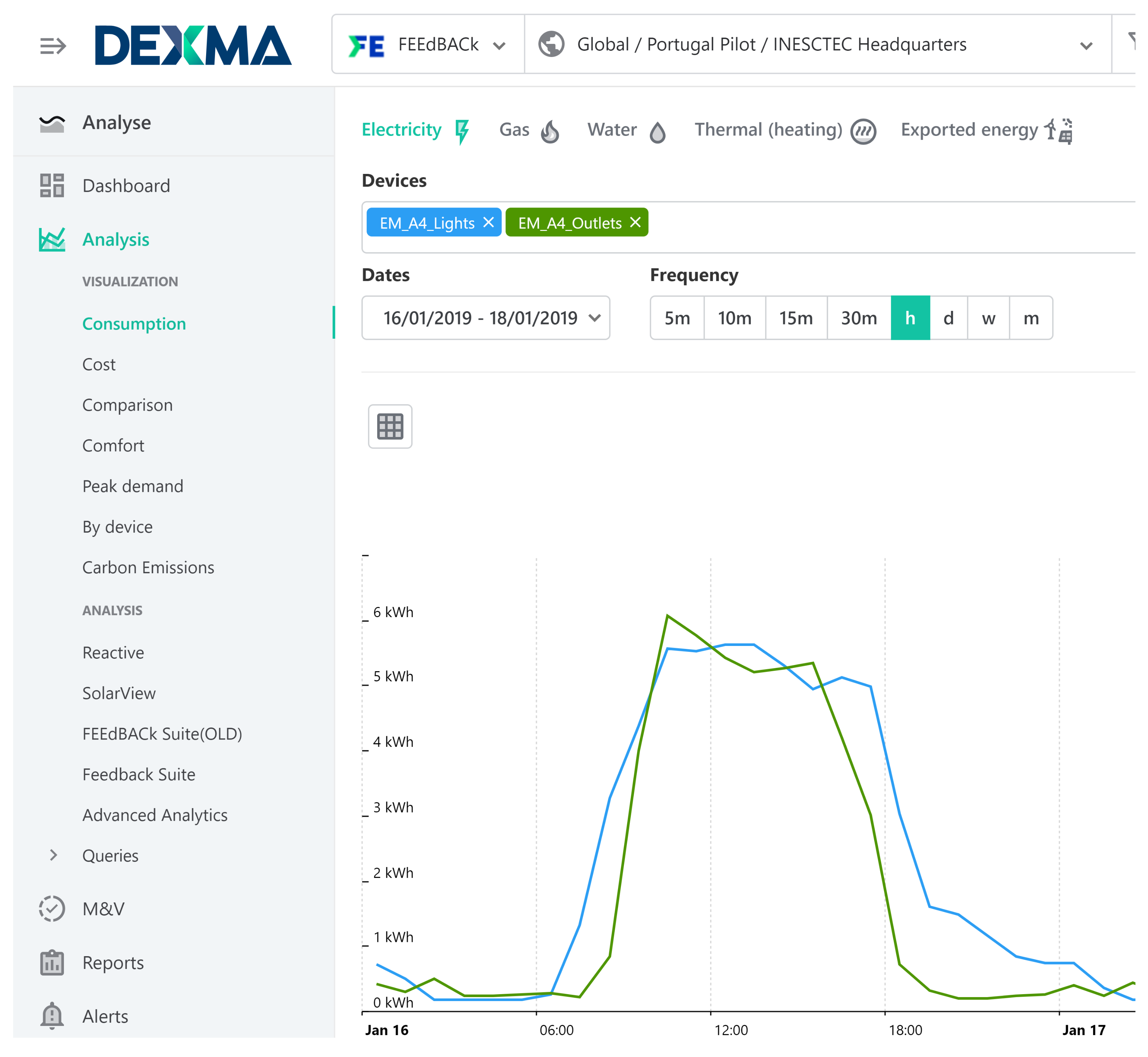Screen dimensions: 1148x1057
Task: Open the Carbon Emissions view
Action: click(148, 567)
